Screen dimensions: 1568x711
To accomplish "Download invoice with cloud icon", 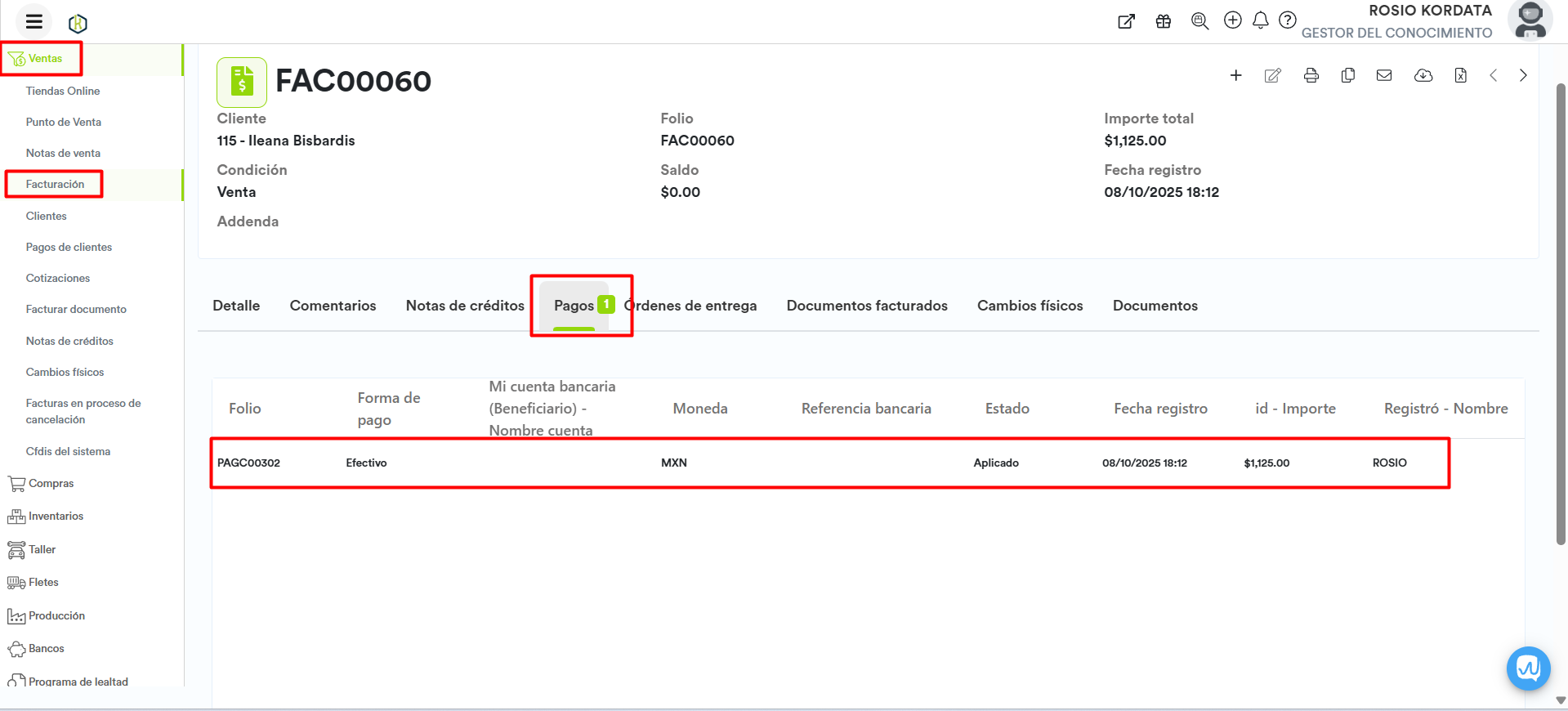I will (x=1423, y=75).
